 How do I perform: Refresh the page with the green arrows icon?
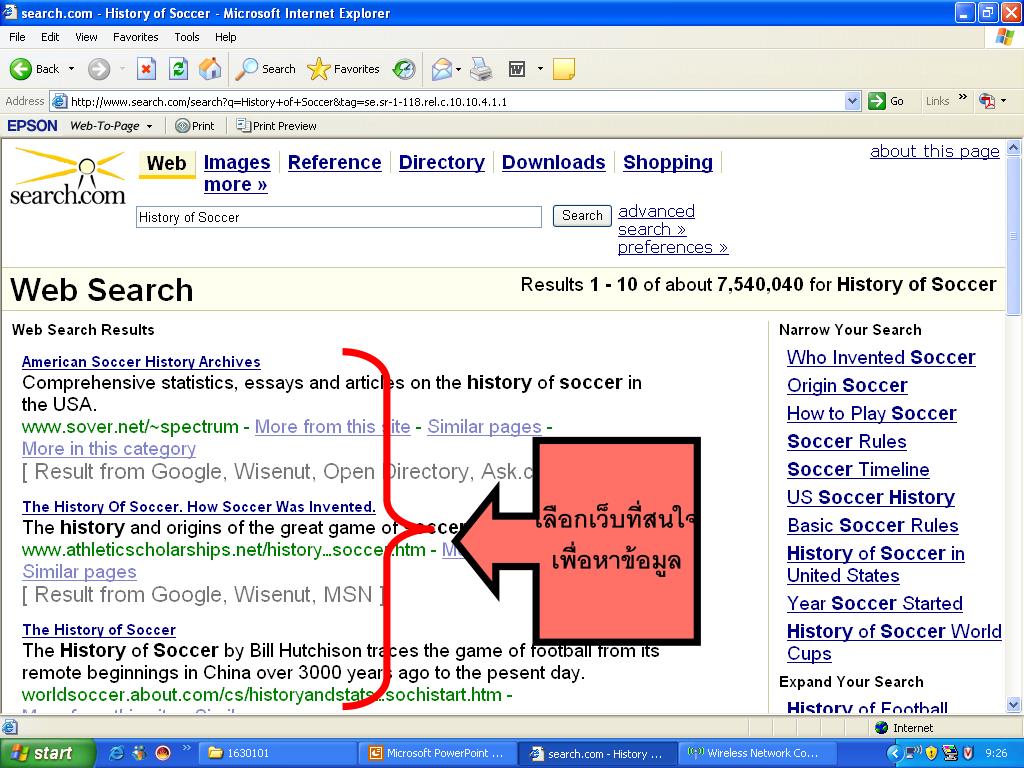(x=178, y=69)
